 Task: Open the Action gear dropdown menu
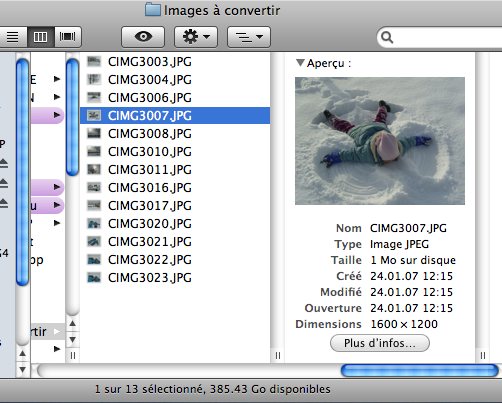pos(196,37)
